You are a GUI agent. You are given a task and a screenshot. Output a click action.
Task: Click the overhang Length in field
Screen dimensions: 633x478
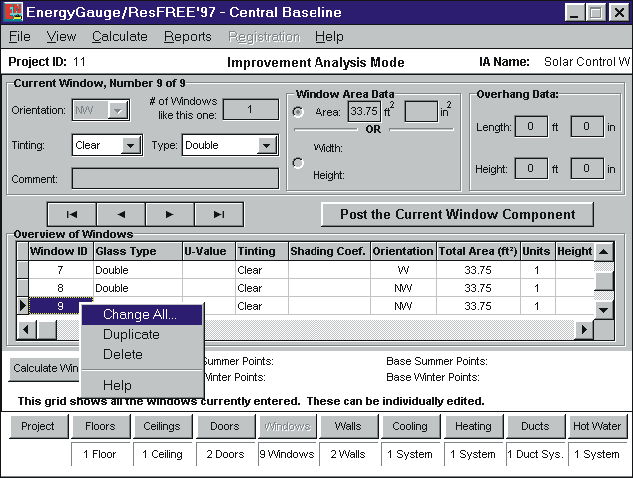pyautogui.click(x=587, y=127)
